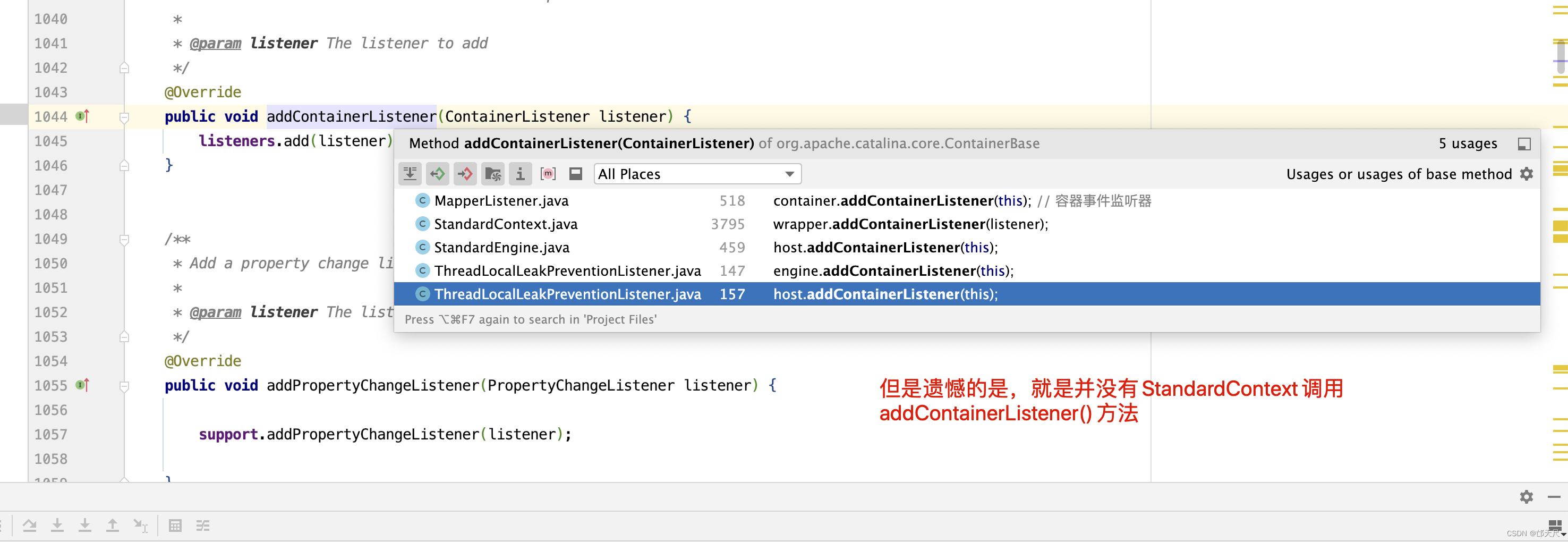Click the overriding method gutter icon on line 1055

point(83,385)
